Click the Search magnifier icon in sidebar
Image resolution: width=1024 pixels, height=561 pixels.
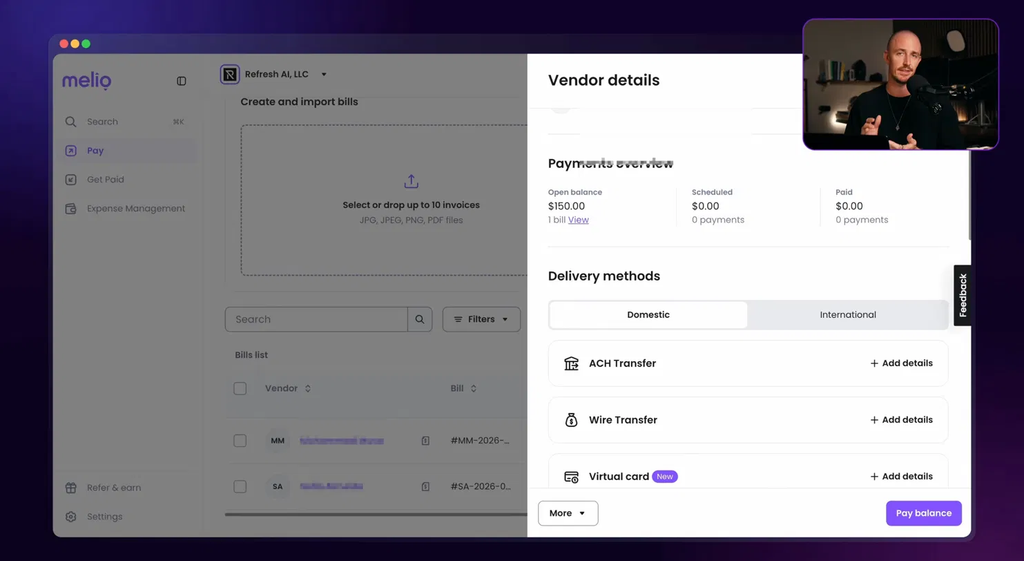71,121
